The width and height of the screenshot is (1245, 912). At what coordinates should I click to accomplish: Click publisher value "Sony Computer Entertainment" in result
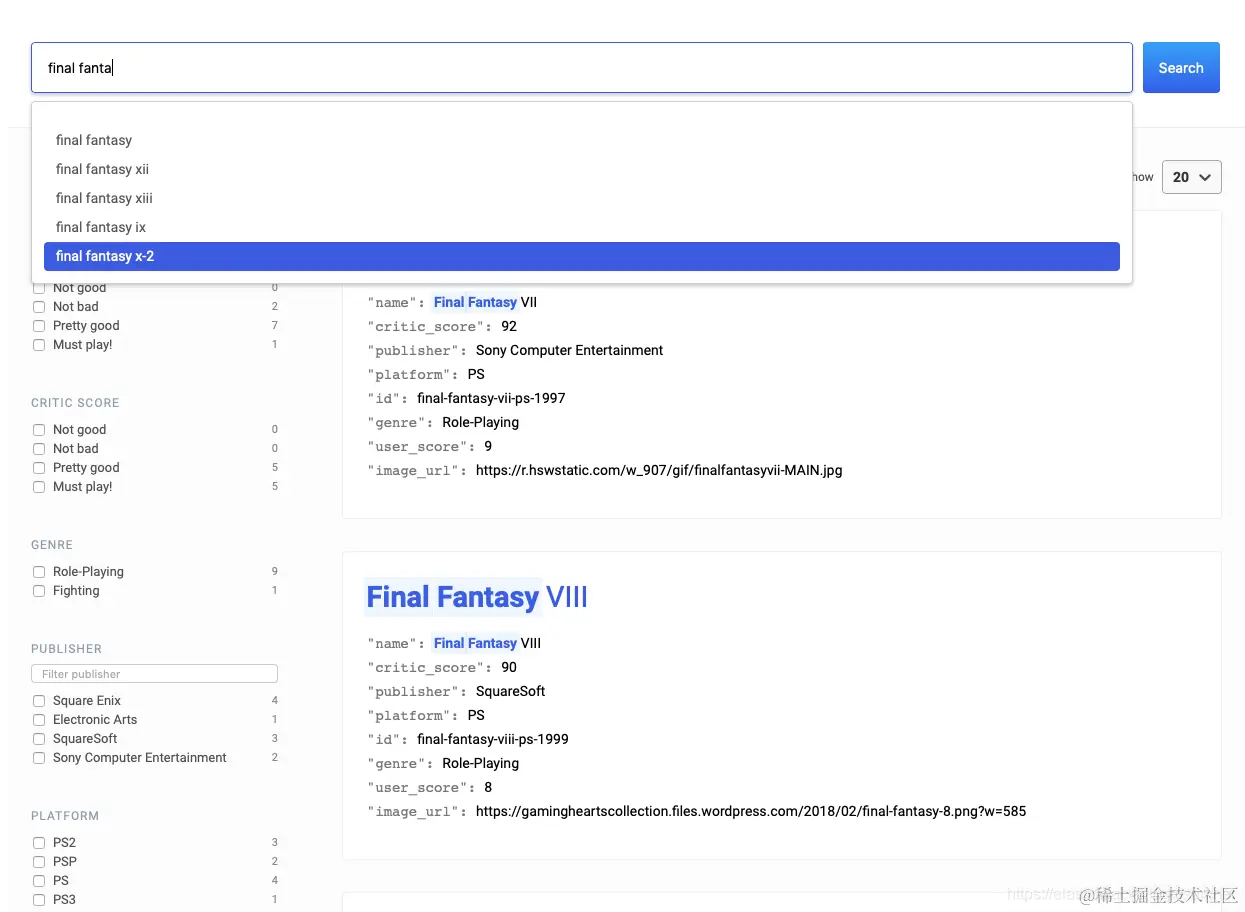(x=569, y=350)
